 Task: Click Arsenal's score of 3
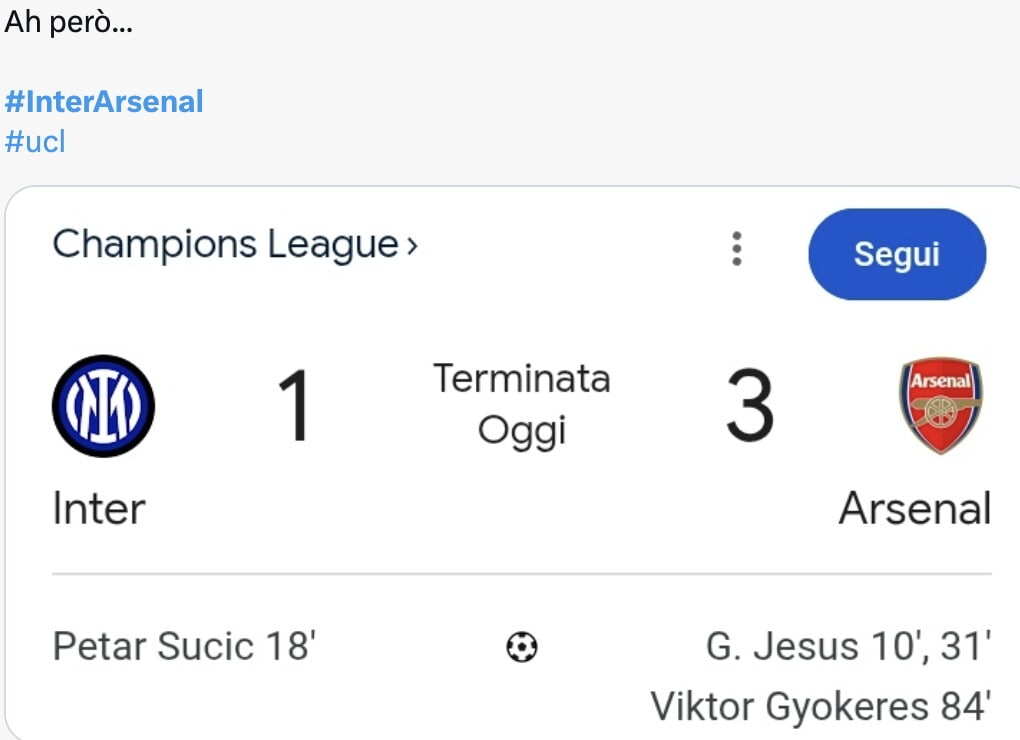[x=750, y=407]
